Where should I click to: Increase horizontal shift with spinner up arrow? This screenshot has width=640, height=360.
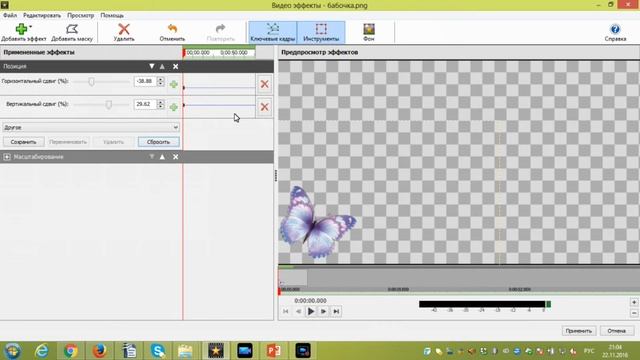pos(161,79)
